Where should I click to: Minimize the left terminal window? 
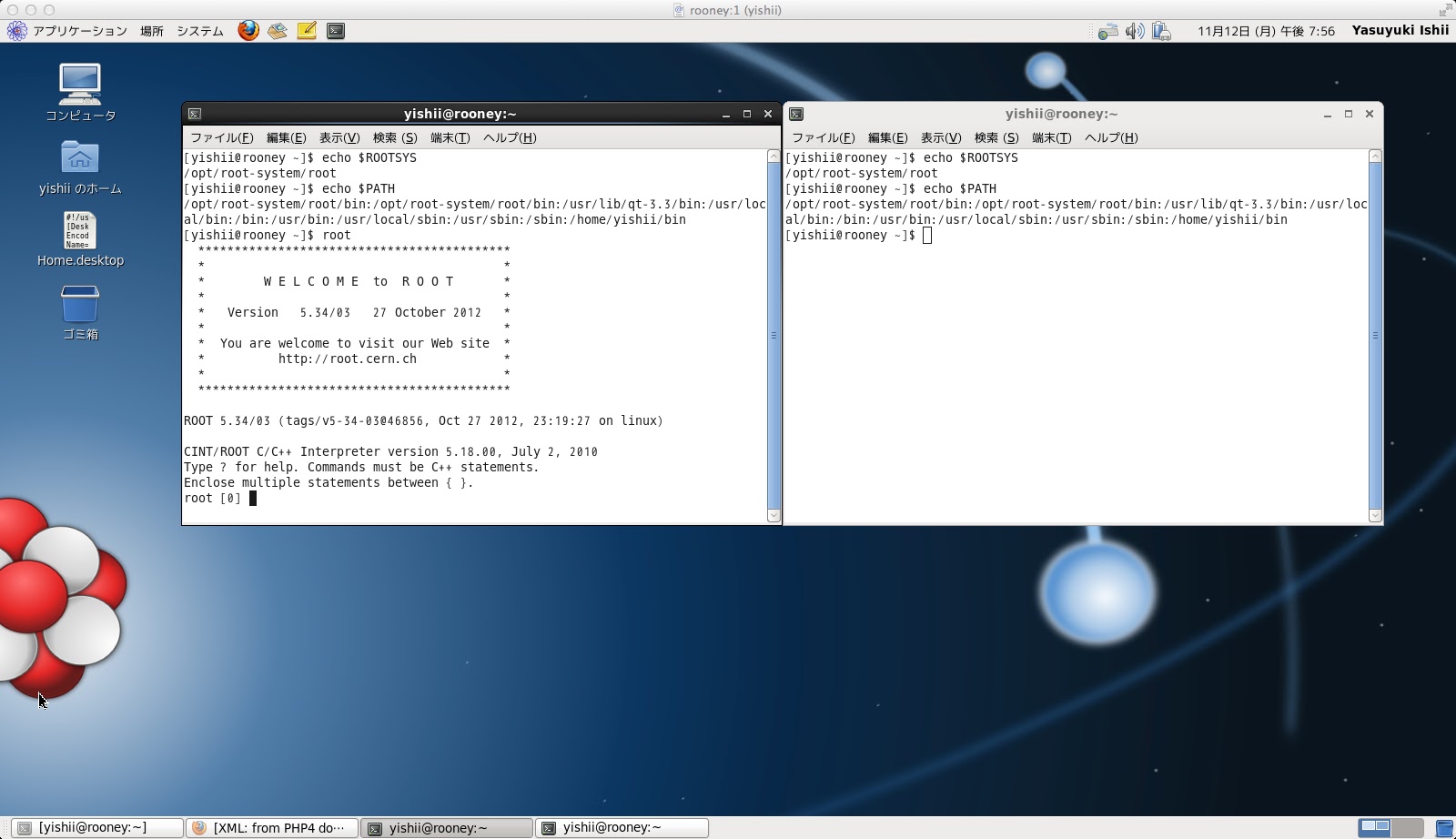pos(726,114)
